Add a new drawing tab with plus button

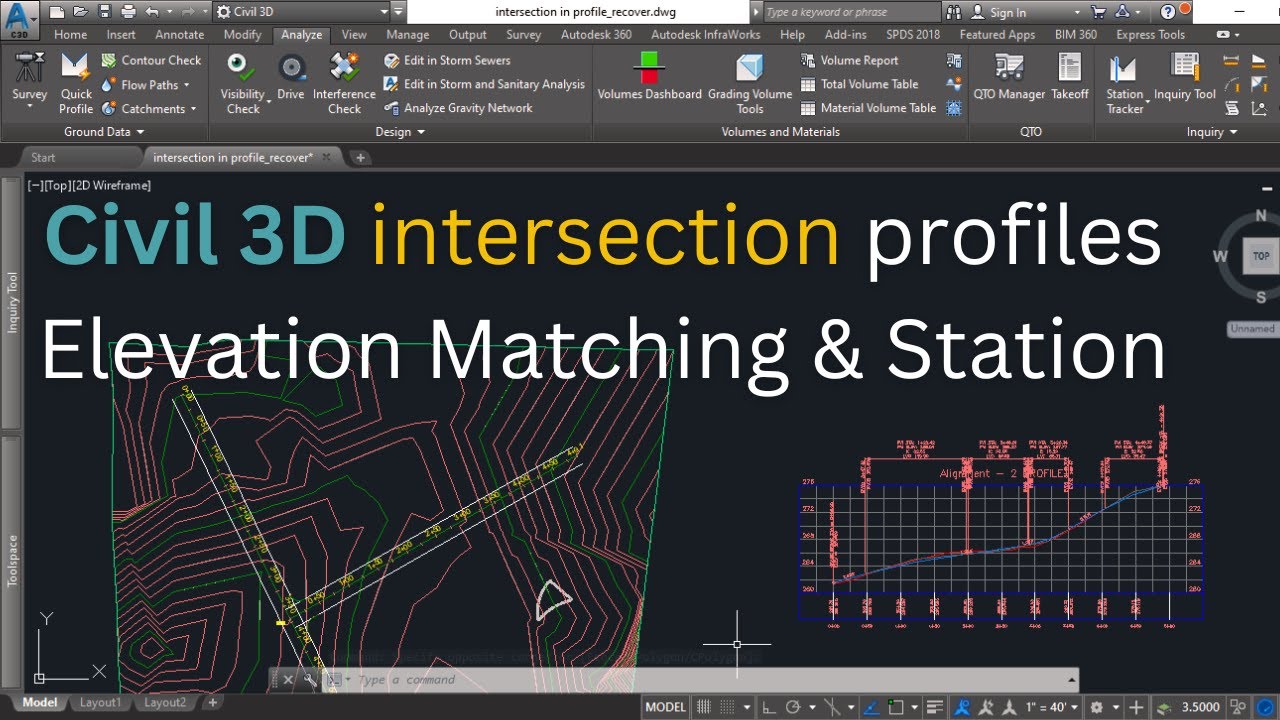click(x=361, y=157)
